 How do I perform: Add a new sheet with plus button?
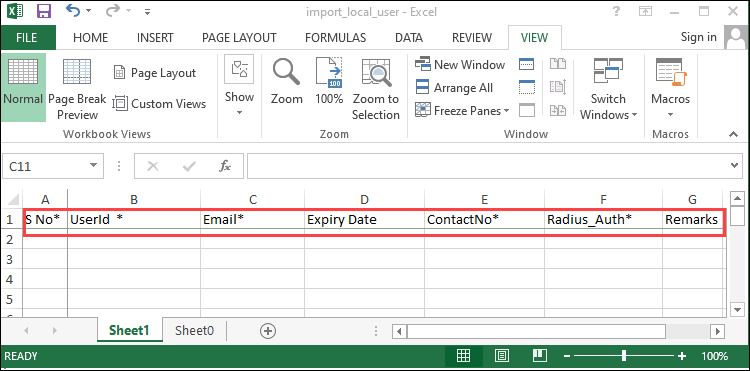point(268,330)
